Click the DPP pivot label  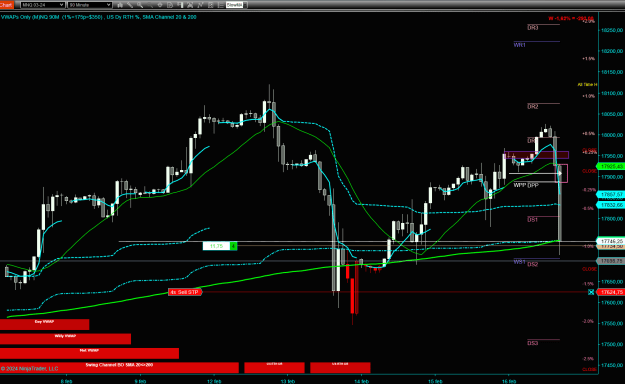click(x=533, y=185)
